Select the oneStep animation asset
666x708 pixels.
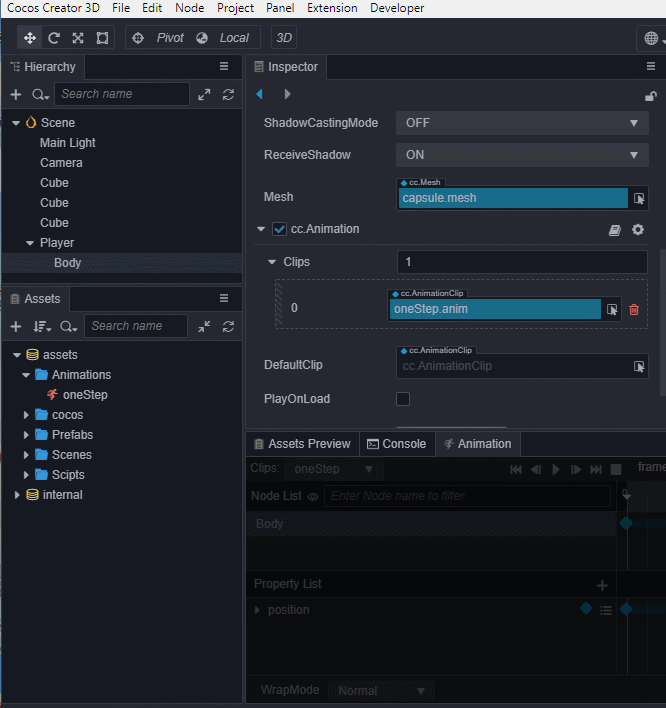click(x=78, y=395)
